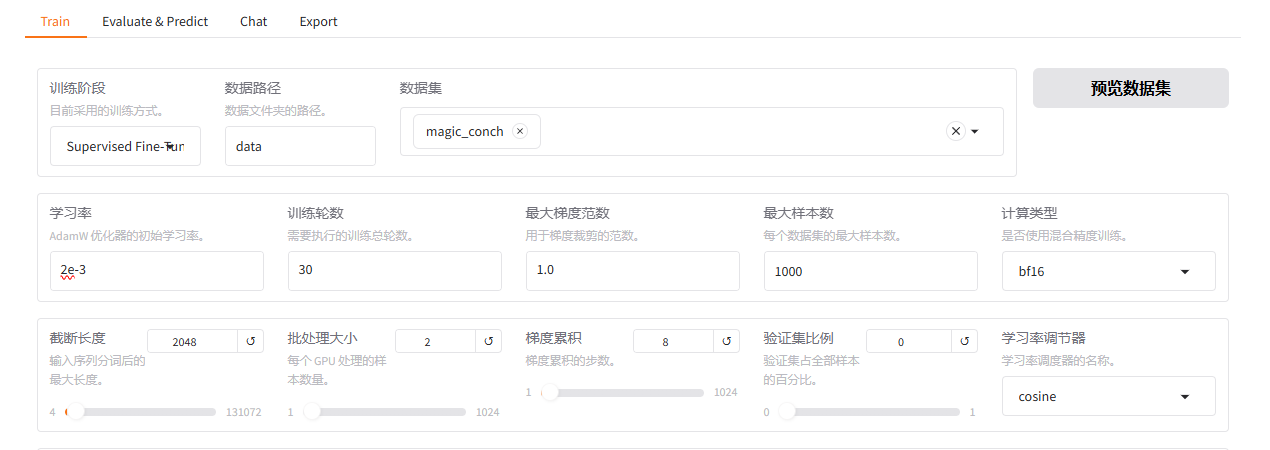Screen dimensions: 1270x450
Task: Click the 截断长度 slider handle
Action: click(74, 411)
